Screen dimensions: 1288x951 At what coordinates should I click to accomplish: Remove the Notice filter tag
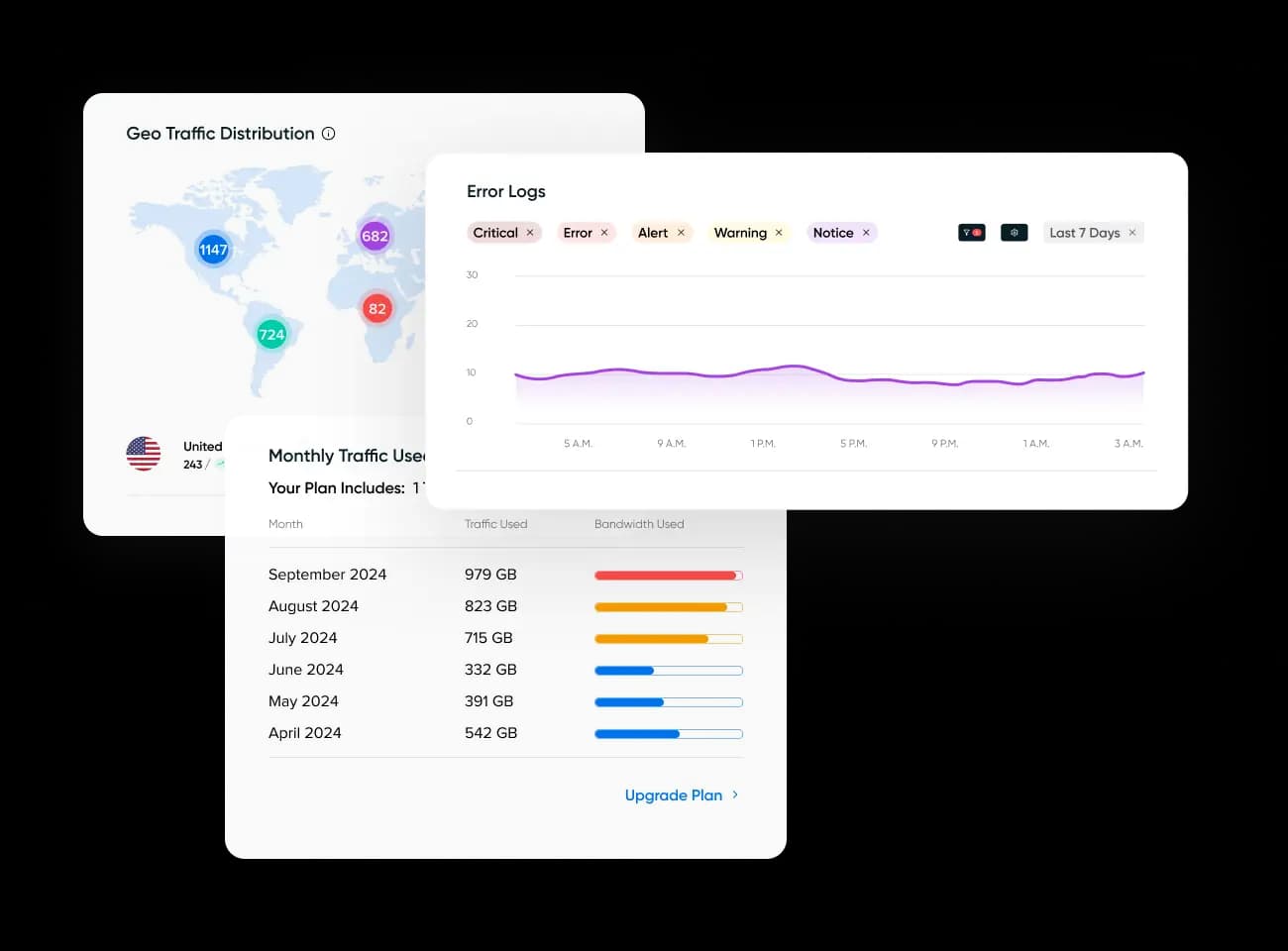click(866, 233)
